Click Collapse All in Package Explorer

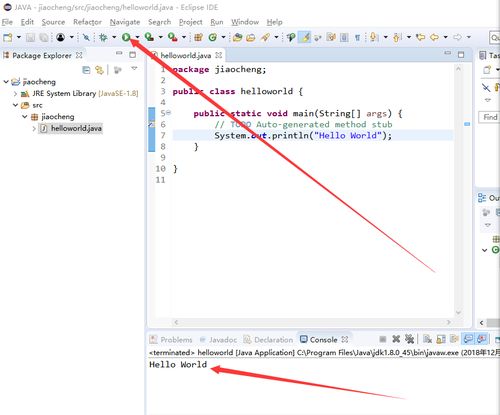[86, 70]
